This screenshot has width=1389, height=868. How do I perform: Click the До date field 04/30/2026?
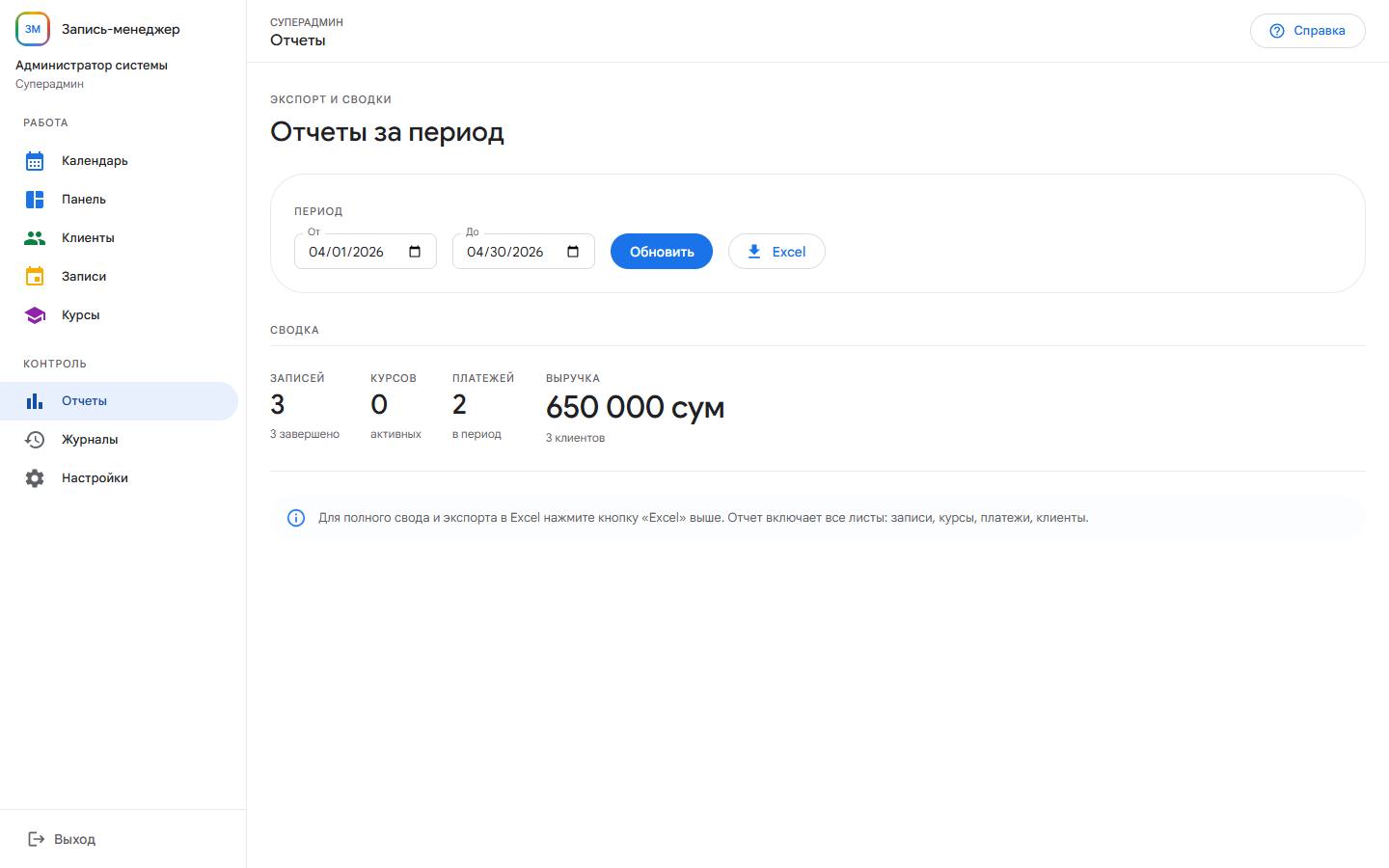pyautogui.click(x=524, y=252)
